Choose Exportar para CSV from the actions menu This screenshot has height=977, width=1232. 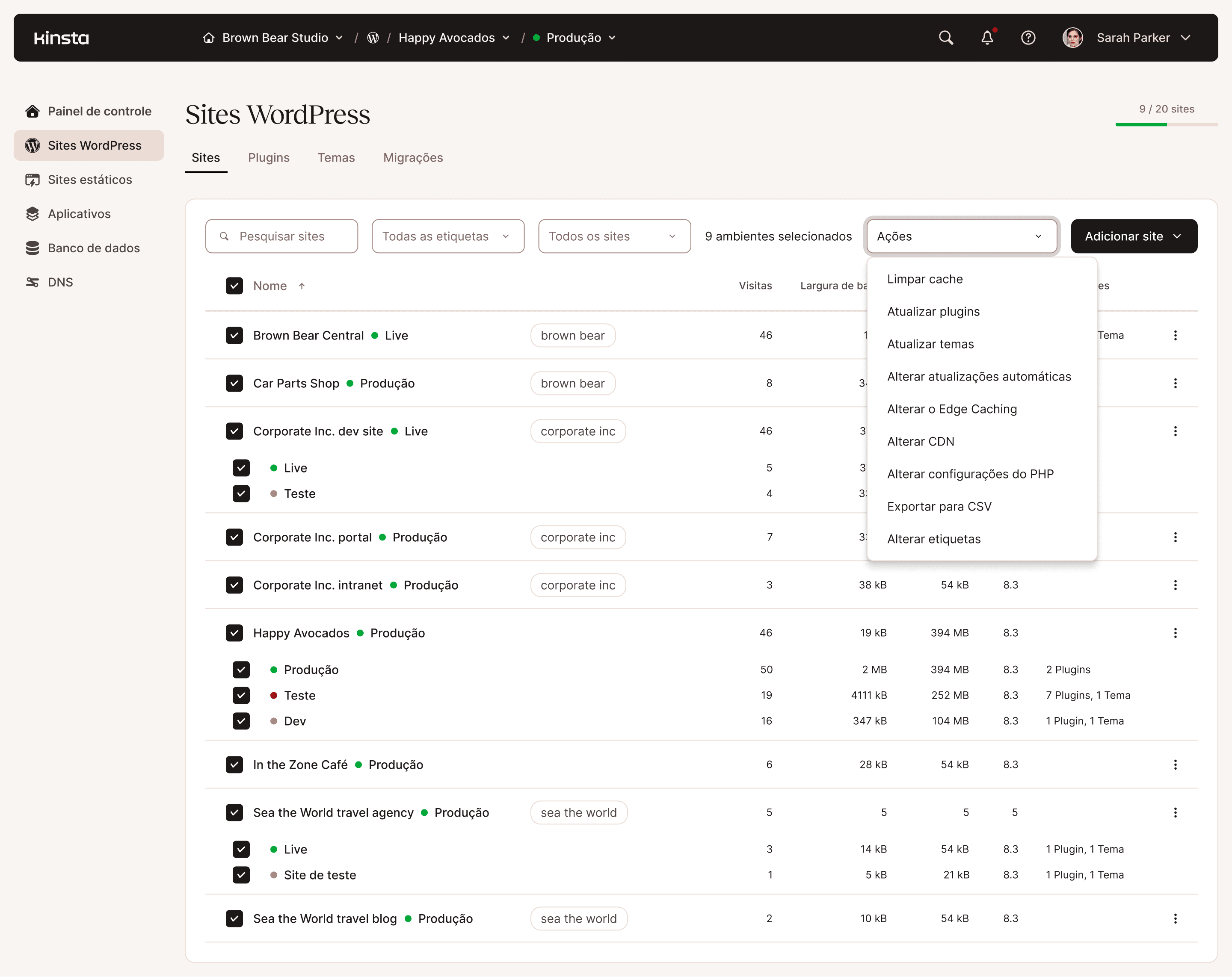click(x=939, y=506)
